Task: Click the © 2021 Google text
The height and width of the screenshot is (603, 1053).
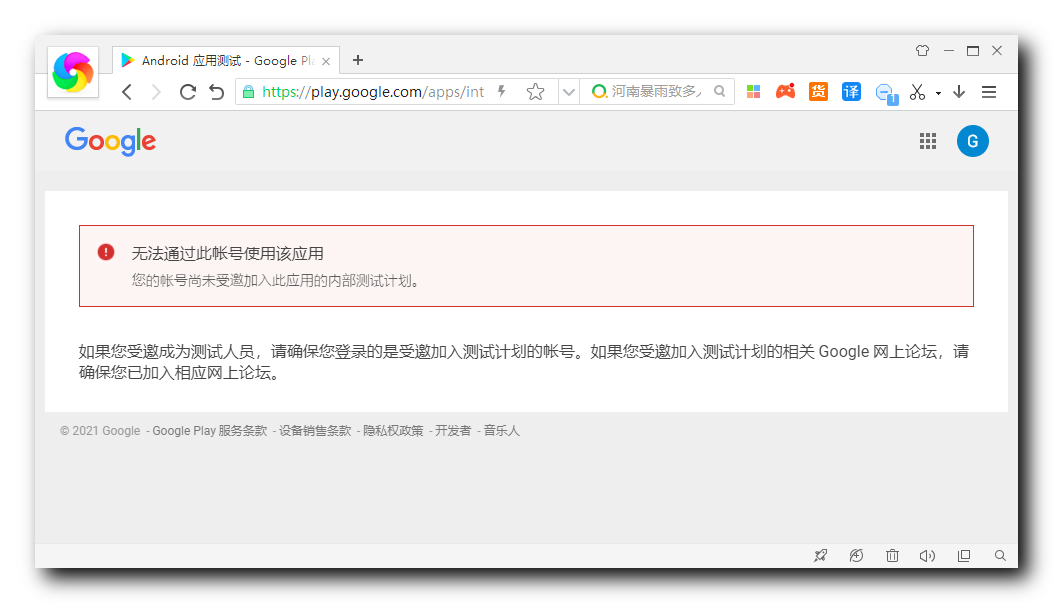Action: 100,430
